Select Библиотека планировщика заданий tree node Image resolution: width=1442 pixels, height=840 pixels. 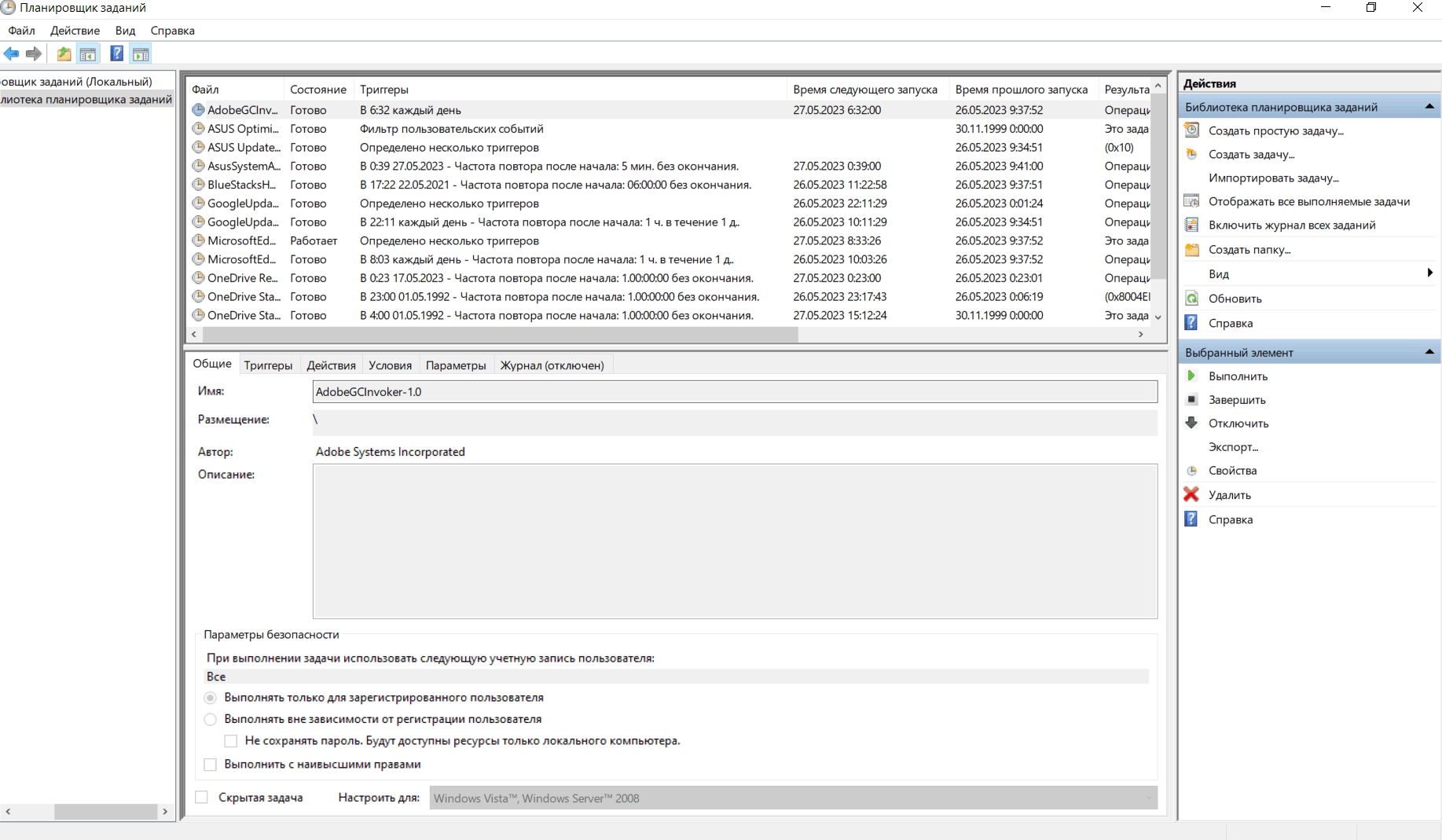coord(86,99)
